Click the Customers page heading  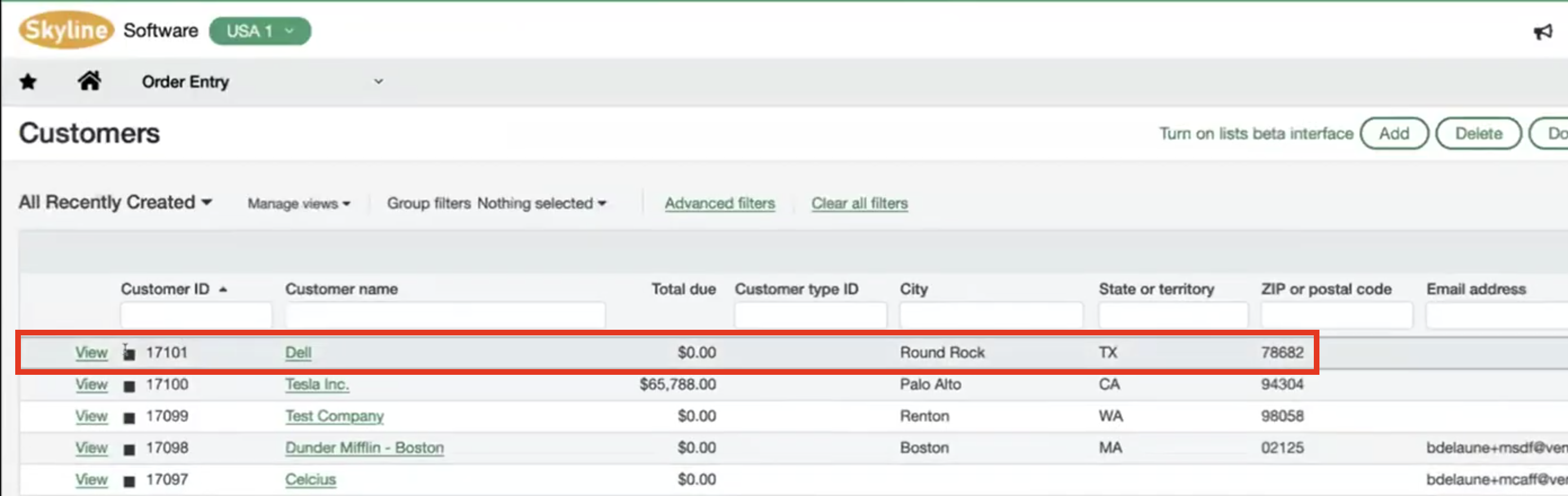[x=89, y=133]
